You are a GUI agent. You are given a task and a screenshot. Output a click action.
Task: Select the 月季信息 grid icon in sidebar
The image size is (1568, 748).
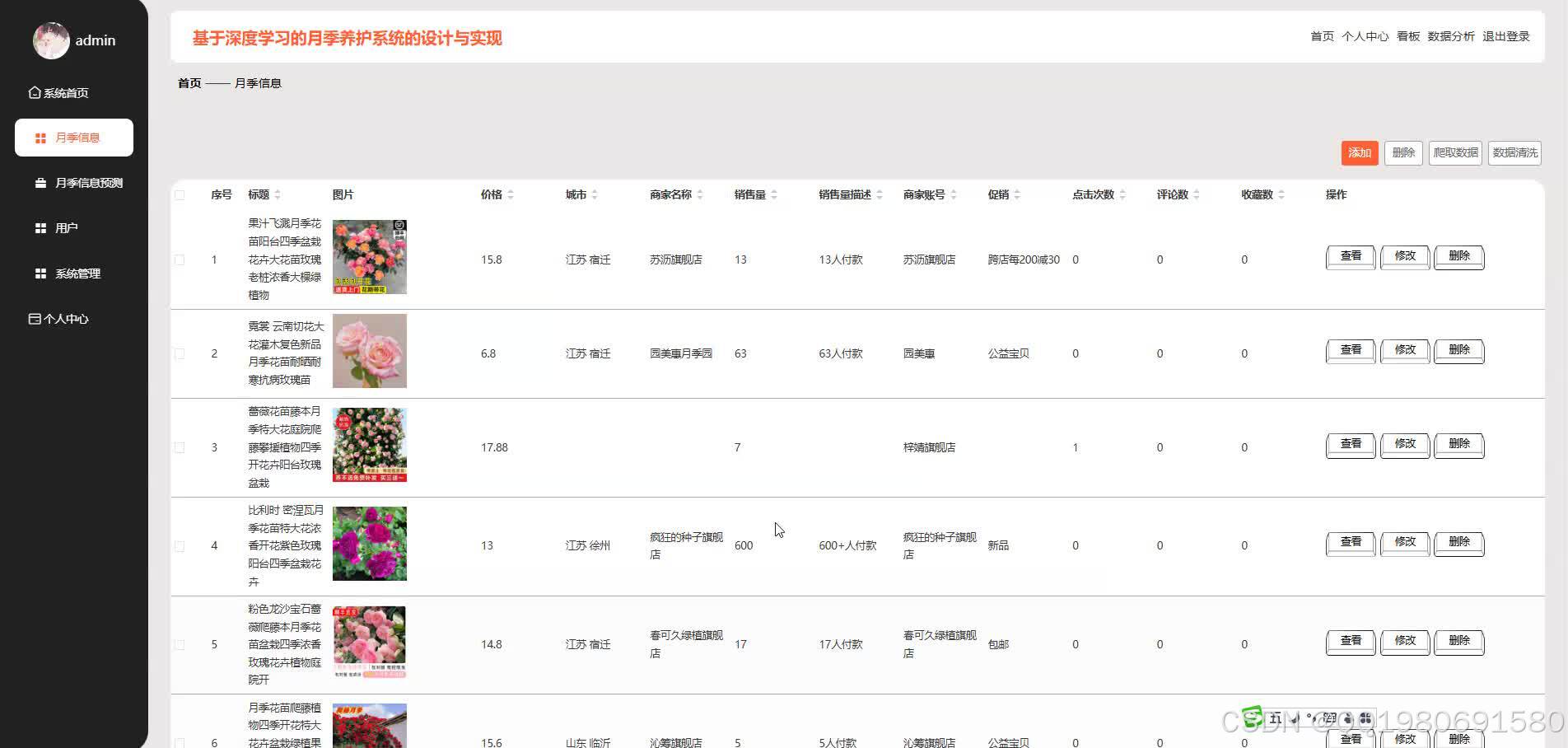point(40,137)
